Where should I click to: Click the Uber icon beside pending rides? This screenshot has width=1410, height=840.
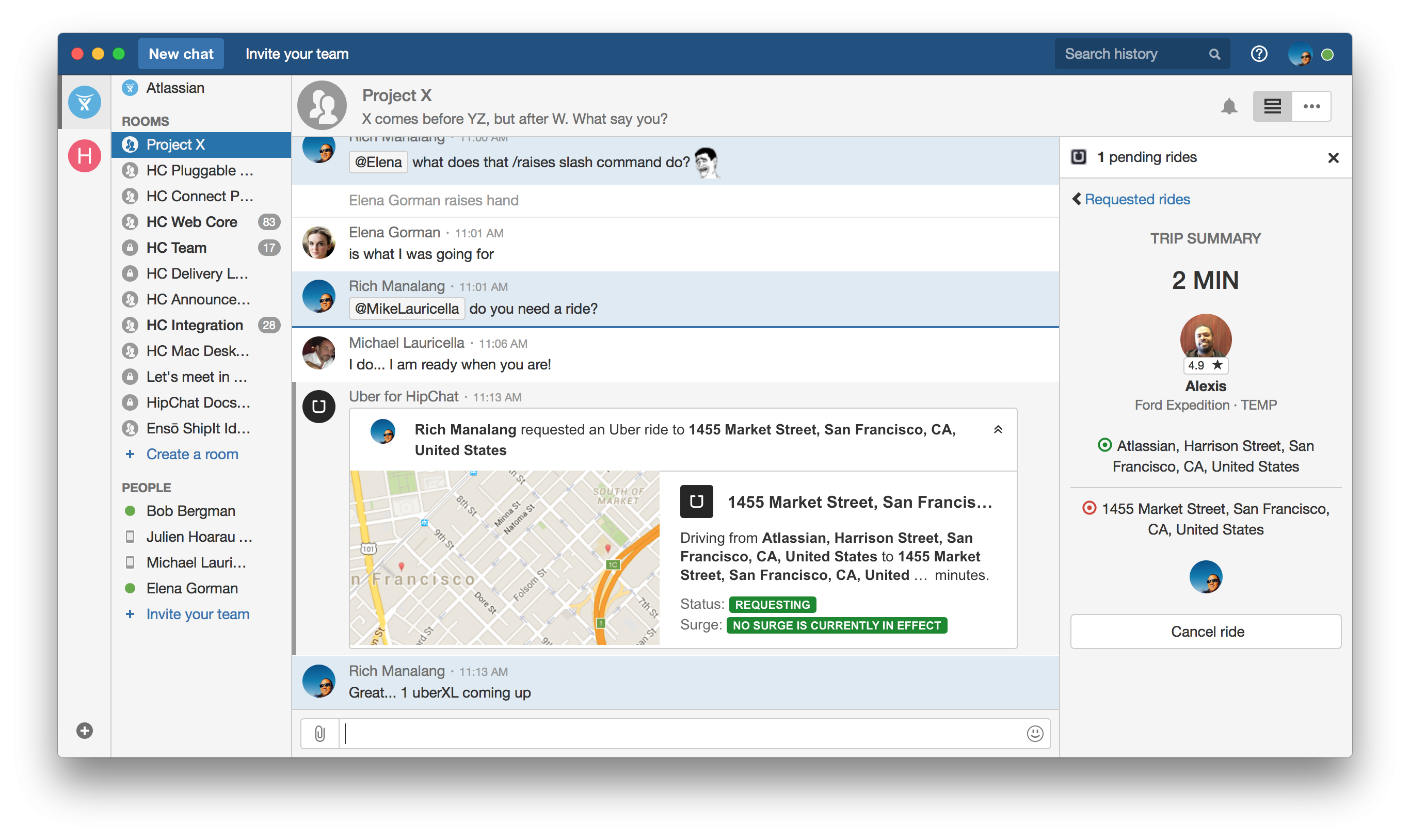click(x=1079, y=157)
